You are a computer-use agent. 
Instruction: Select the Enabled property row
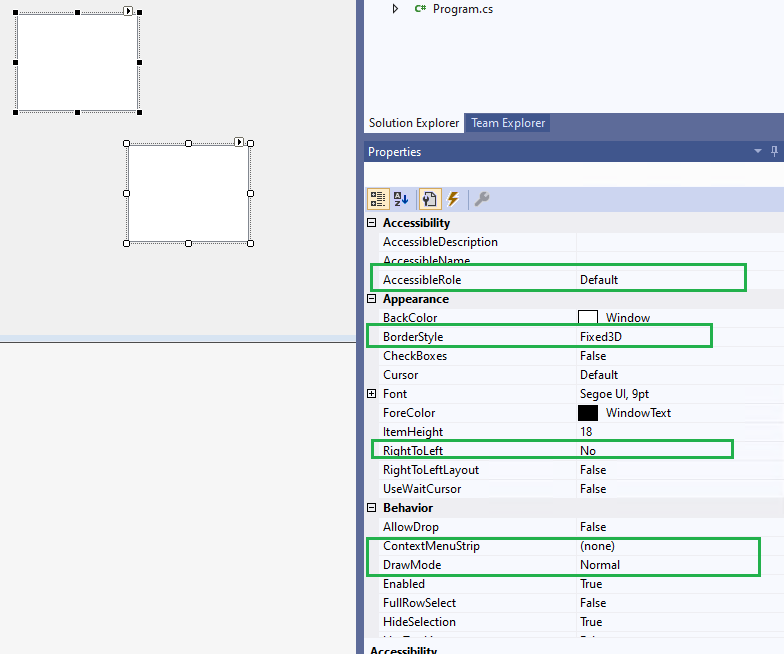point(582,584)
